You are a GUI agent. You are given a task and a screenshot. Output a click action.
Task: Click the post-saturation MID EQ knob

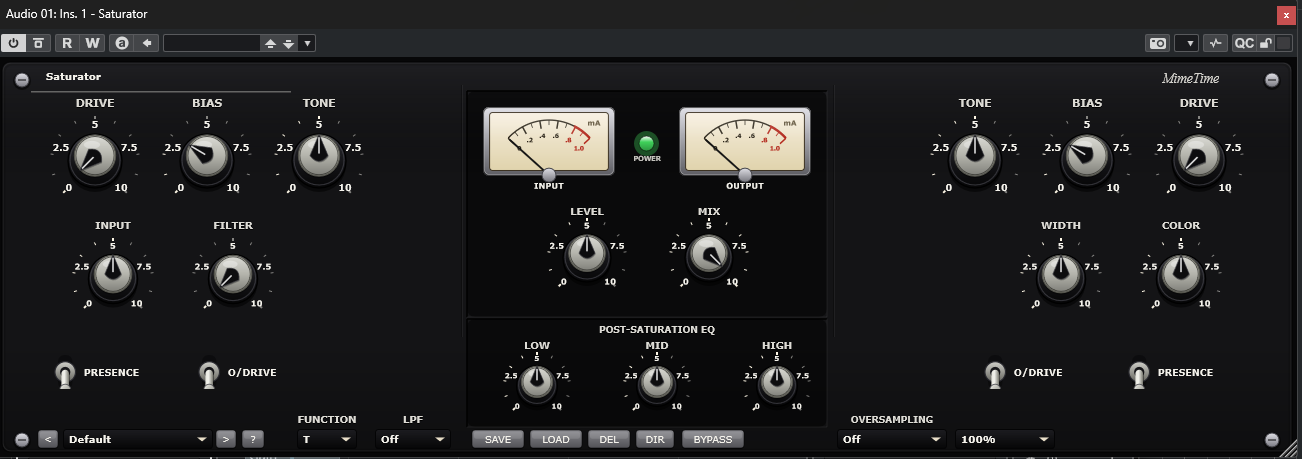click(656, 381)
